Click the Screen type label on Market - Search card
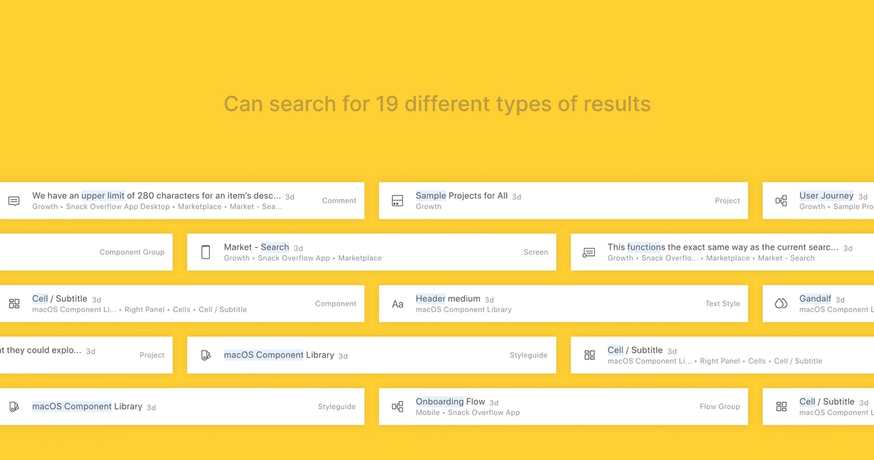 point(536,252)
